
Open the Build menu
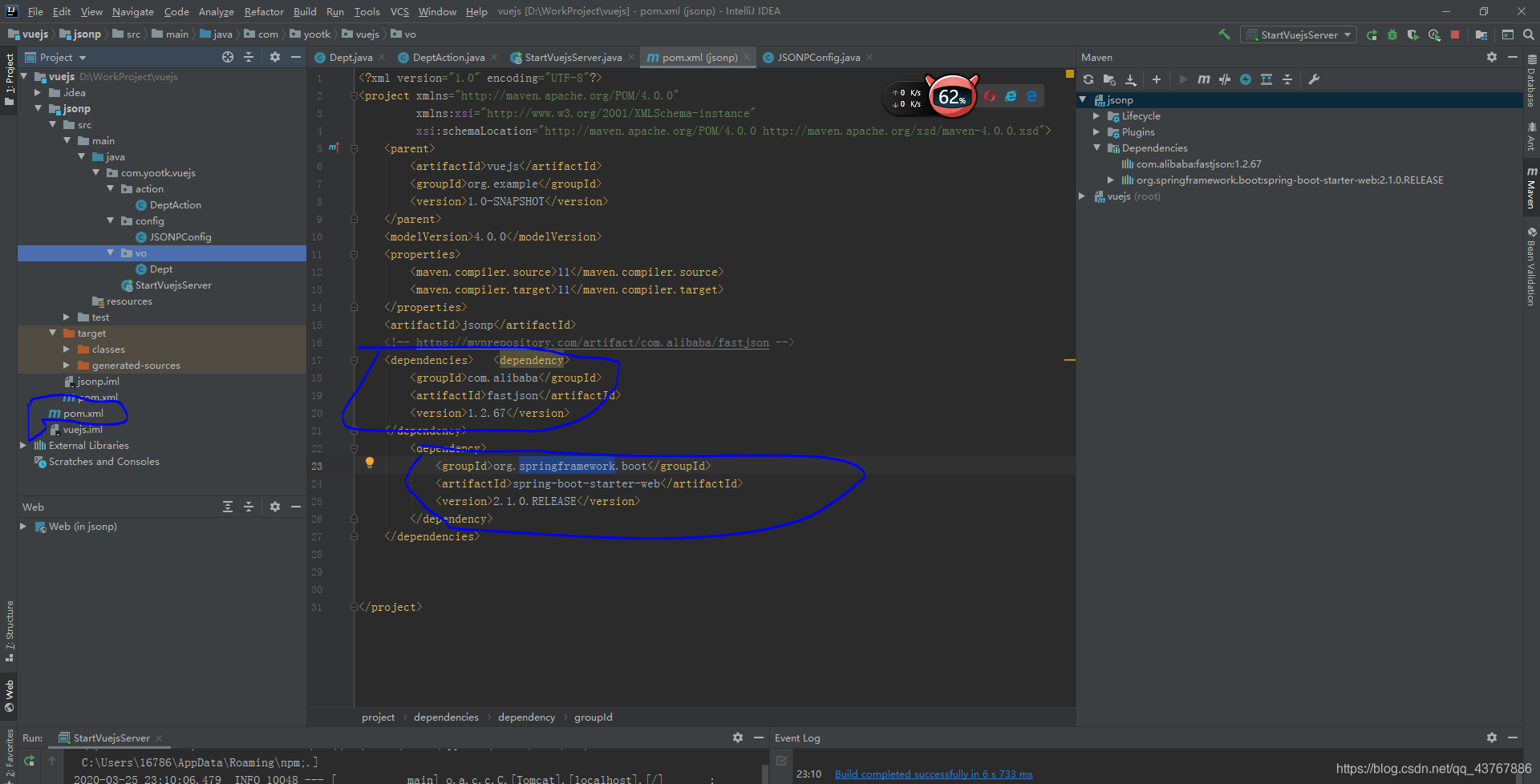(x=305, y=11)
